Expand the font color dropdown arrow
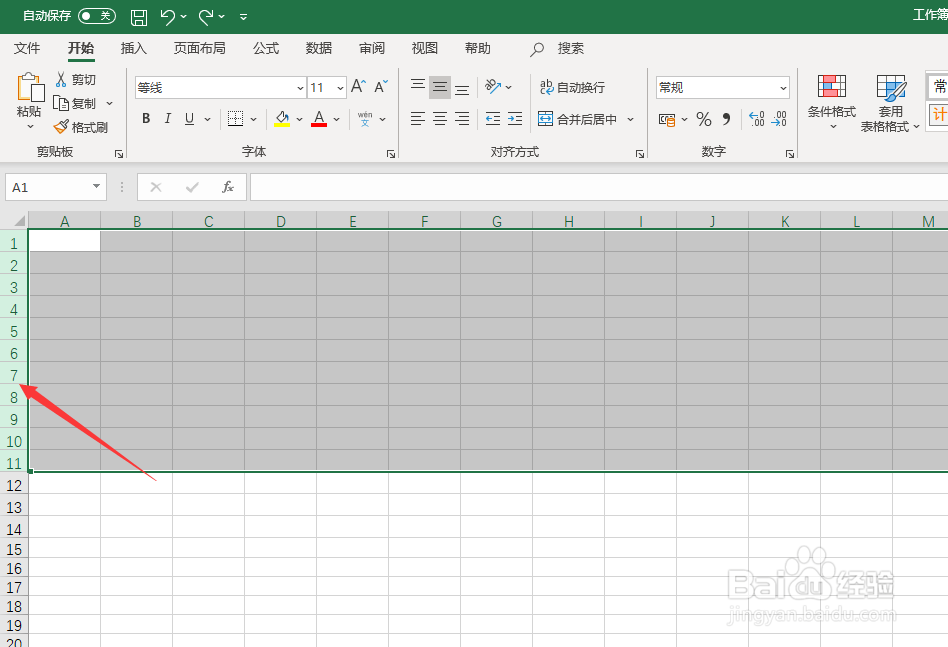 click(337, 119)
